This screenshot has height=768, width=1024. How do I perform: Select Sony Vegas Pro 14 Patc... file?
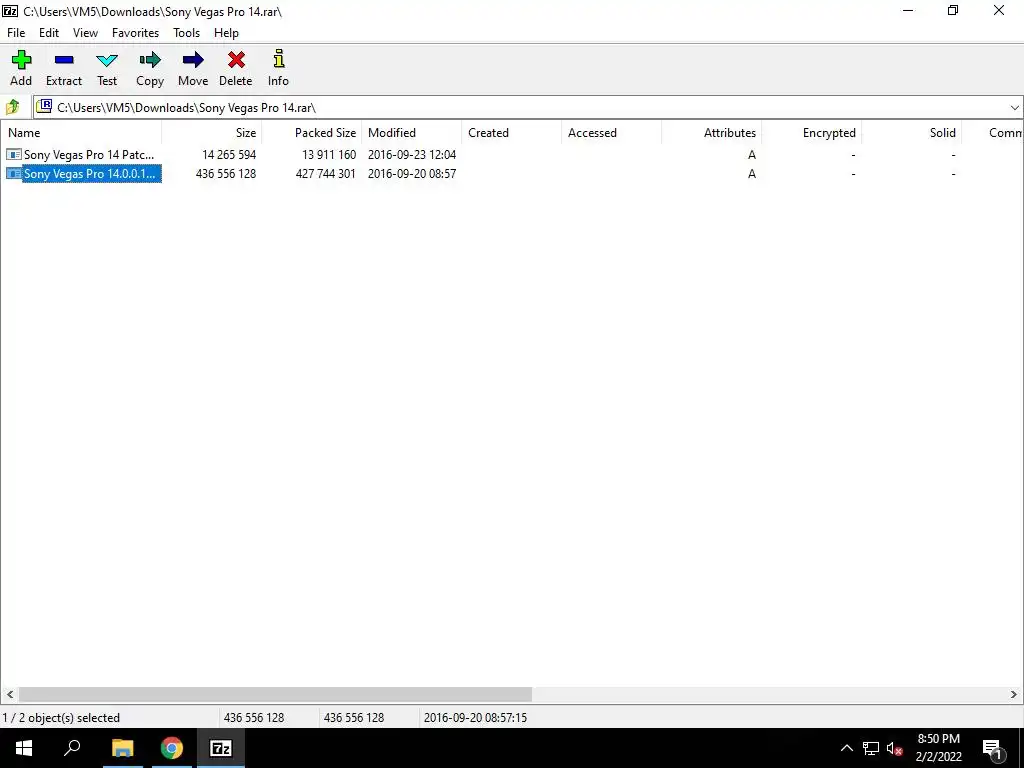tap(89, 155)
